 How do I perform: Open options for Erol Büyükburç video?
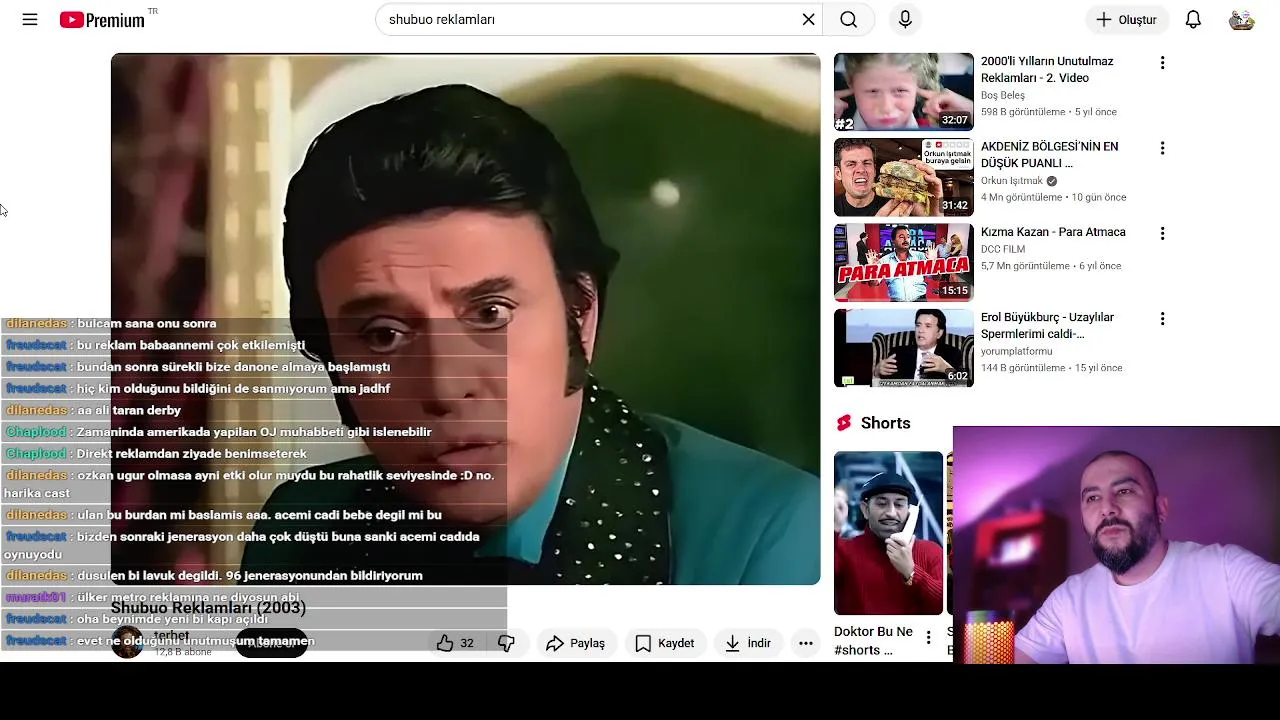tap(1162, 319)
